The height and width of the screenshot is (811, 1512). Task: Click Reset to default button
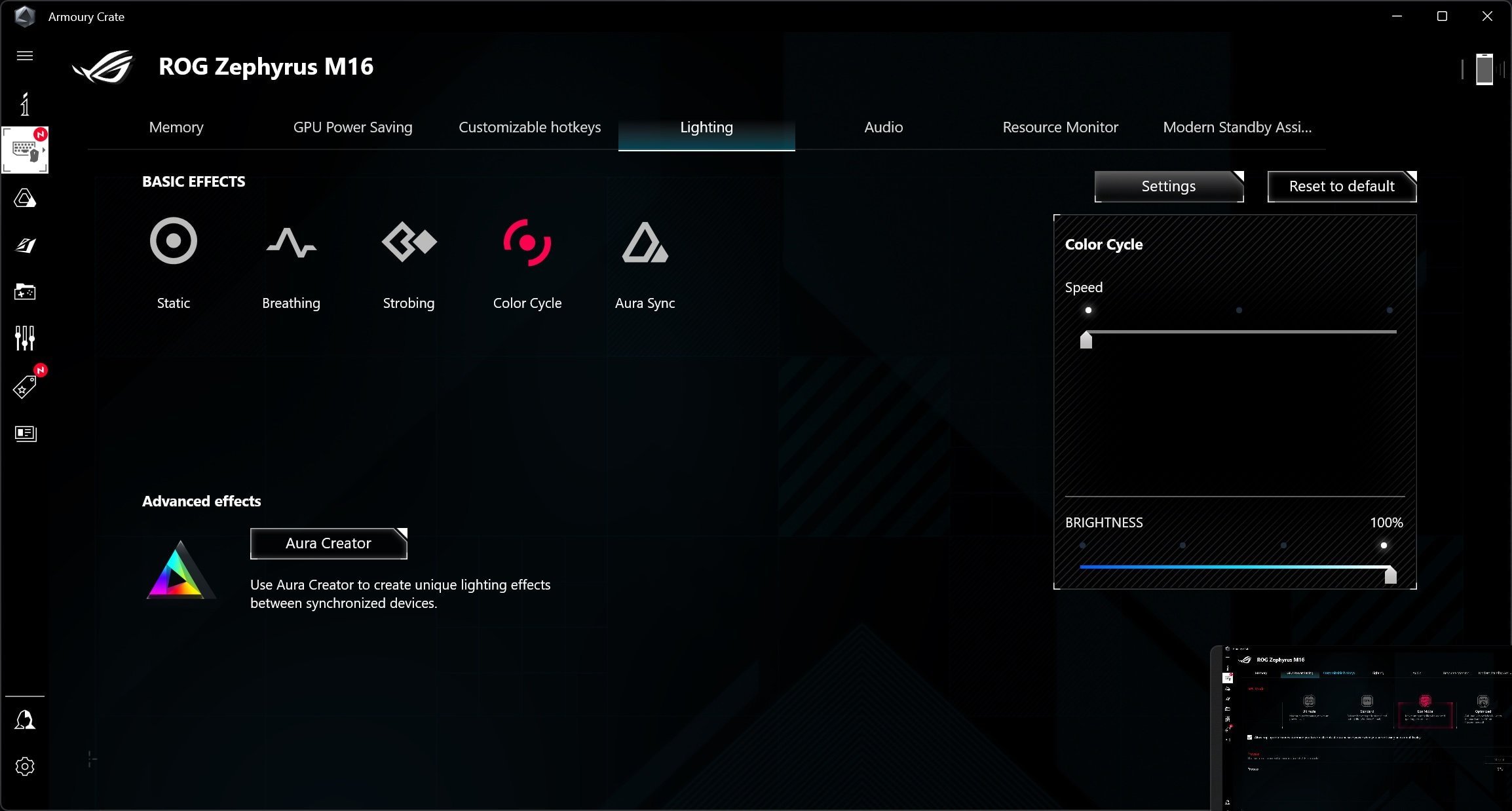click(x=1342, y=187)
